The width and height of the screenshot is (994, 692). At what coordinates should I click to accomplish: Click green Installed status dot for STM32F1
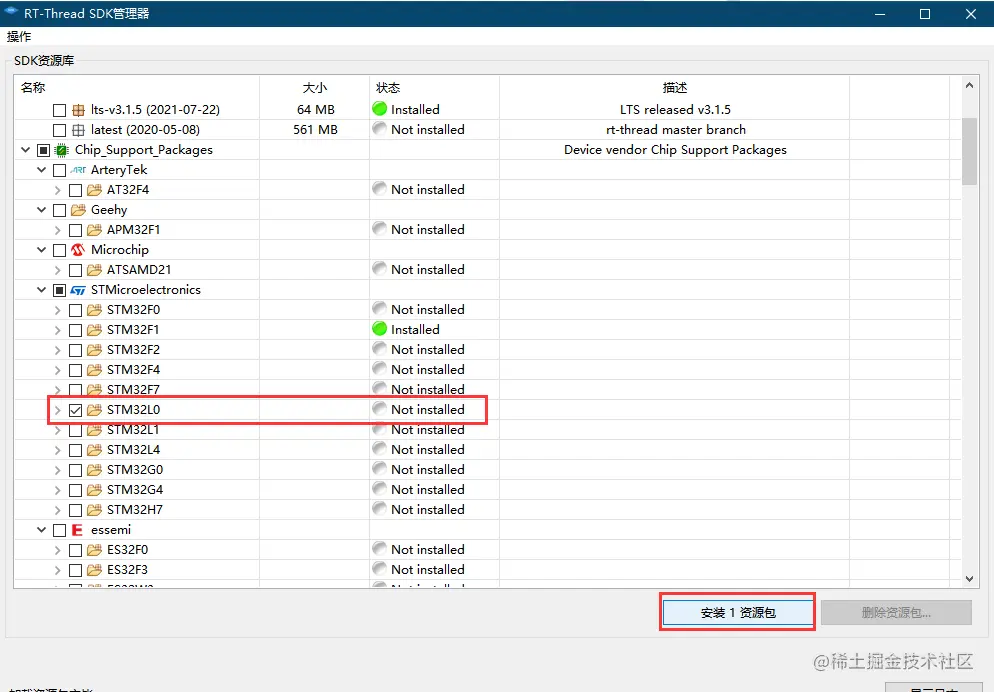(x=380, y=329)
